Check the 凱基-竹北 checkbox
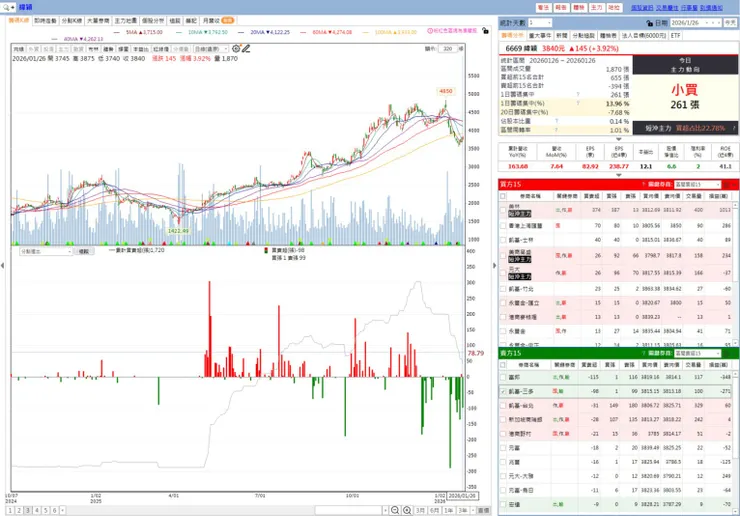Screen dimensions: 740x516 coord(503,288)
